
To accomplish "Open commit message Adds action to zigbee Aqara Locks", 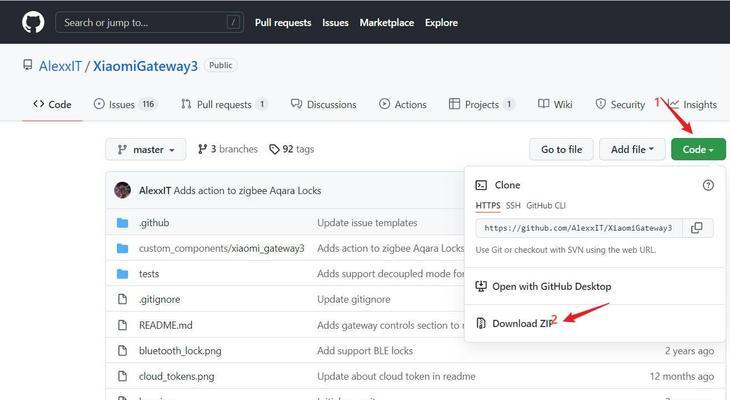I will 247,190.
